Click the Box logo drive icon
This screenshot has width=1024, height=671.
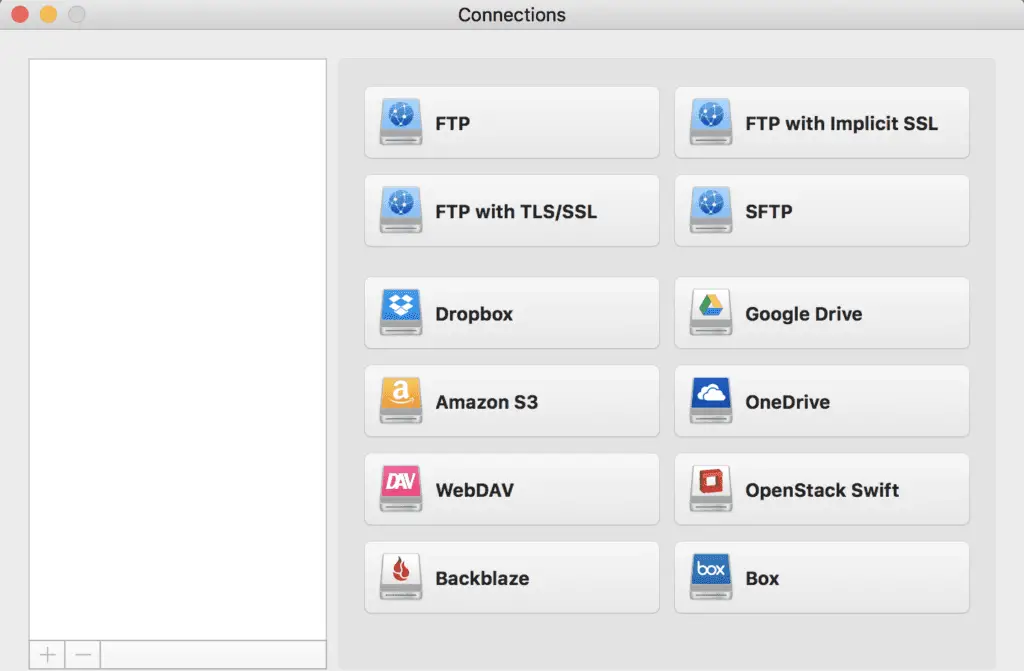tap(711, 577)
